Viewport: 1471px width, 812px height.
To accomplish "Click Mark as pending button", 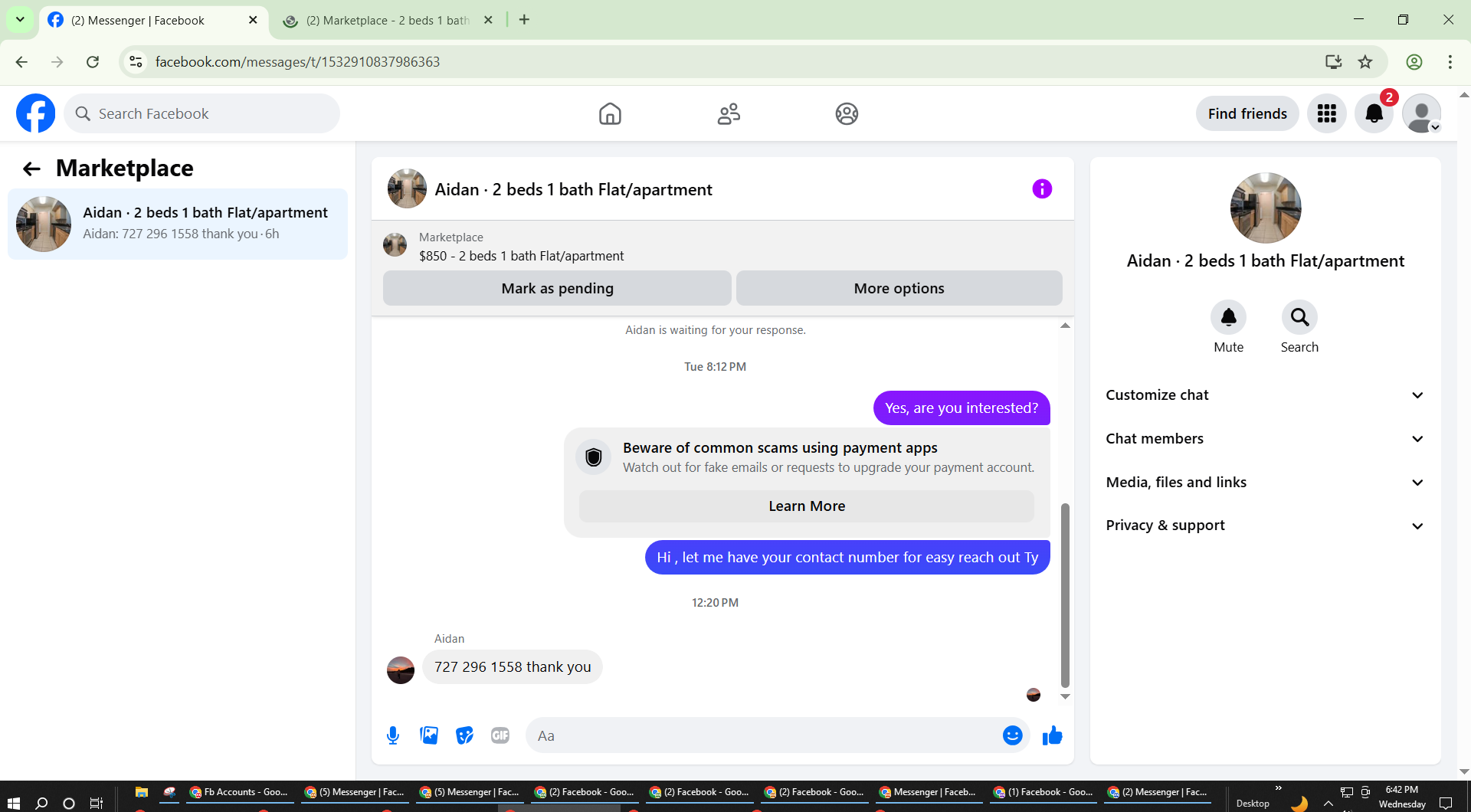I will [x=557, y=288].
